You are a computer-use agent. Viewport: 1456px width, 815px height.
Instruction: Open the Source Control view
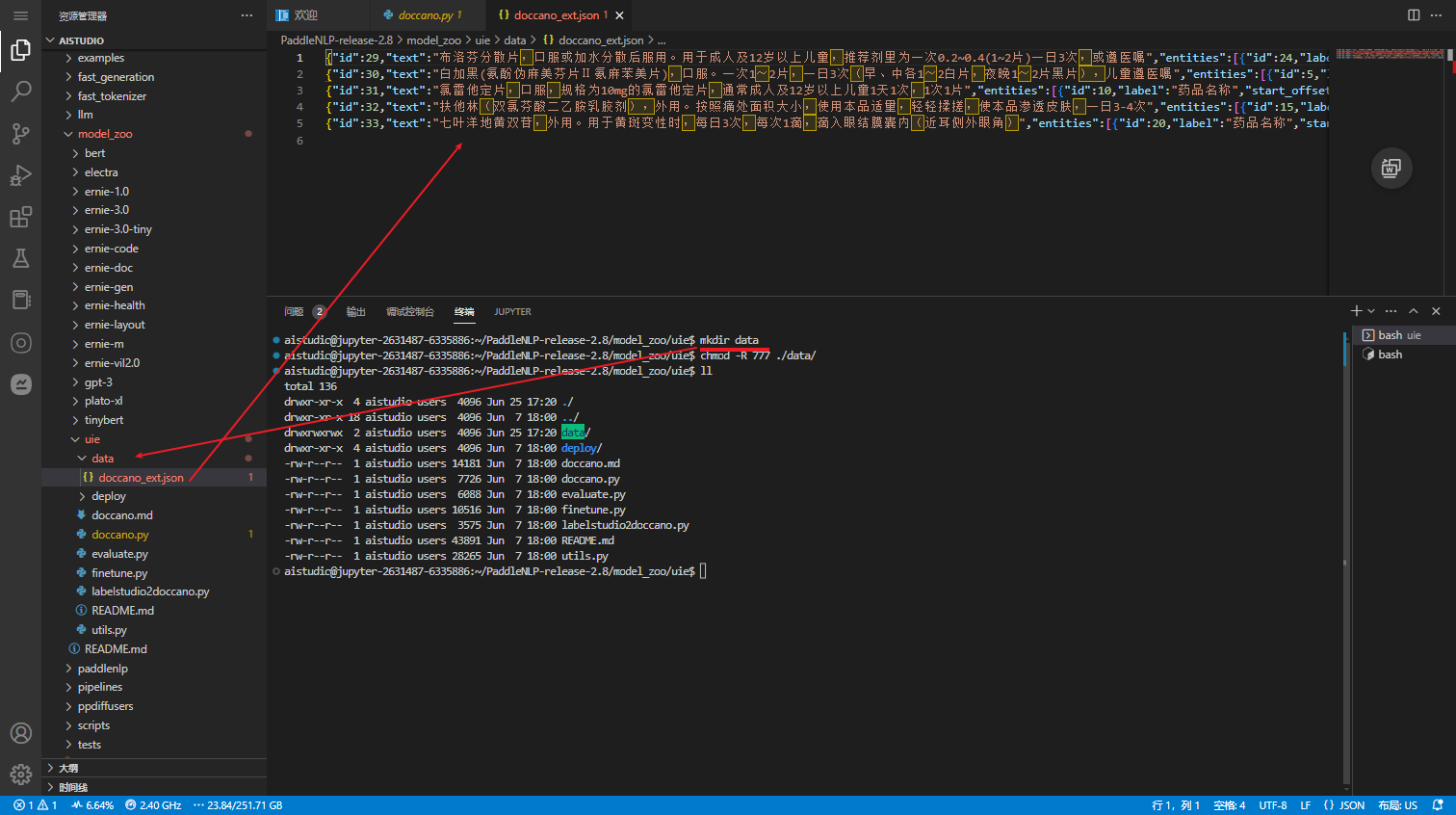tap(20, 133)
